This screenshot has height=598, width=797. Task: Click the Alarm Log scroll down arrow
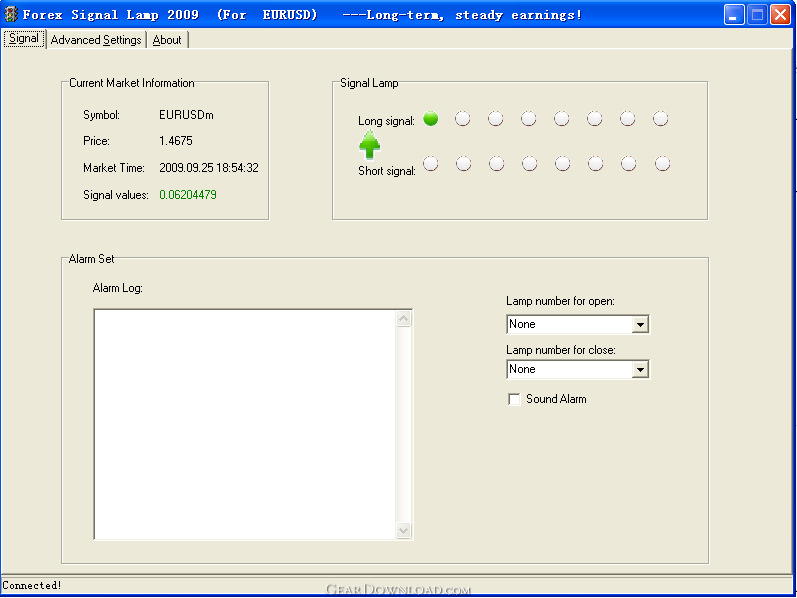[x=404, y=530]
